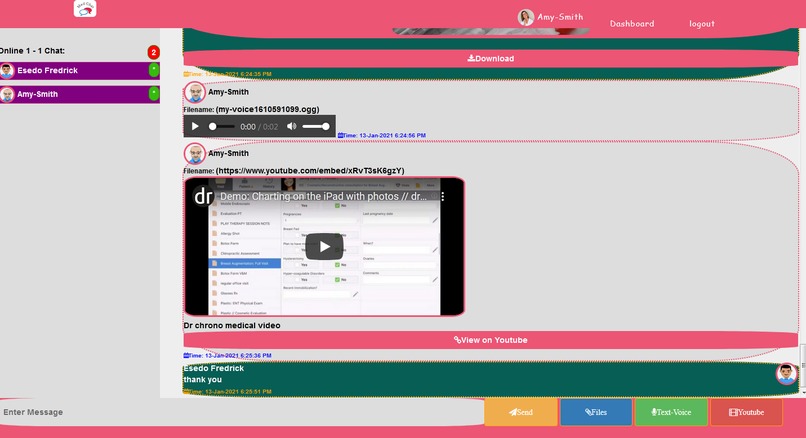Play the embedded Dr Chrono YouTube video

coord(324,247)
